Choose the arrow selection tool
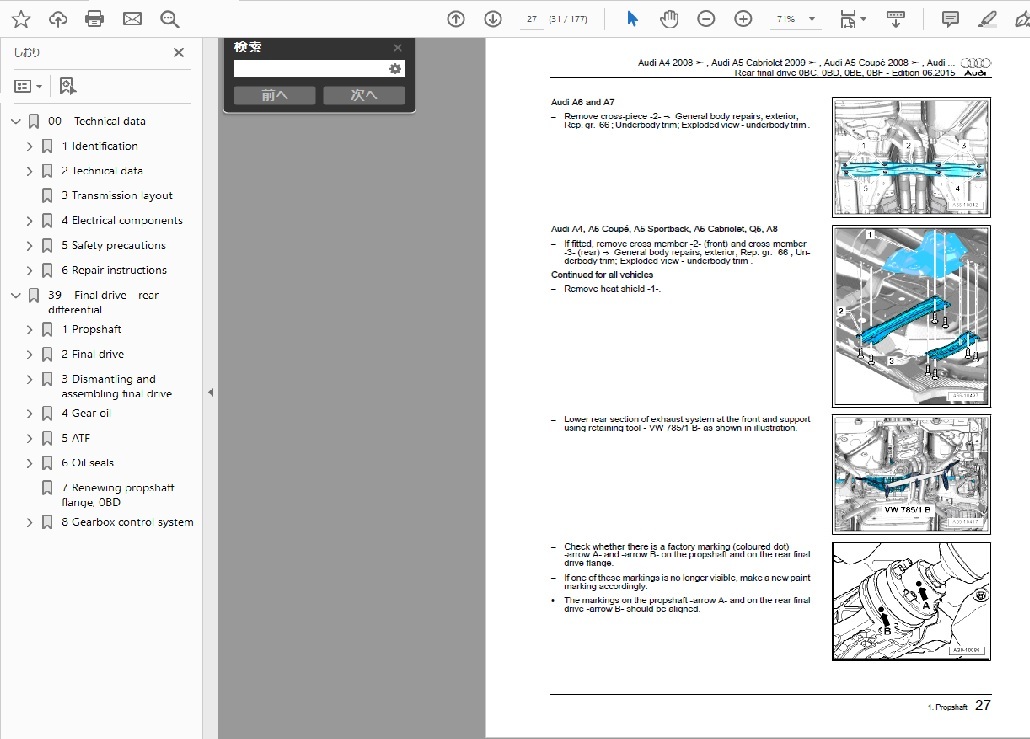Screen dimensions: 1030x739 [632, 19]
